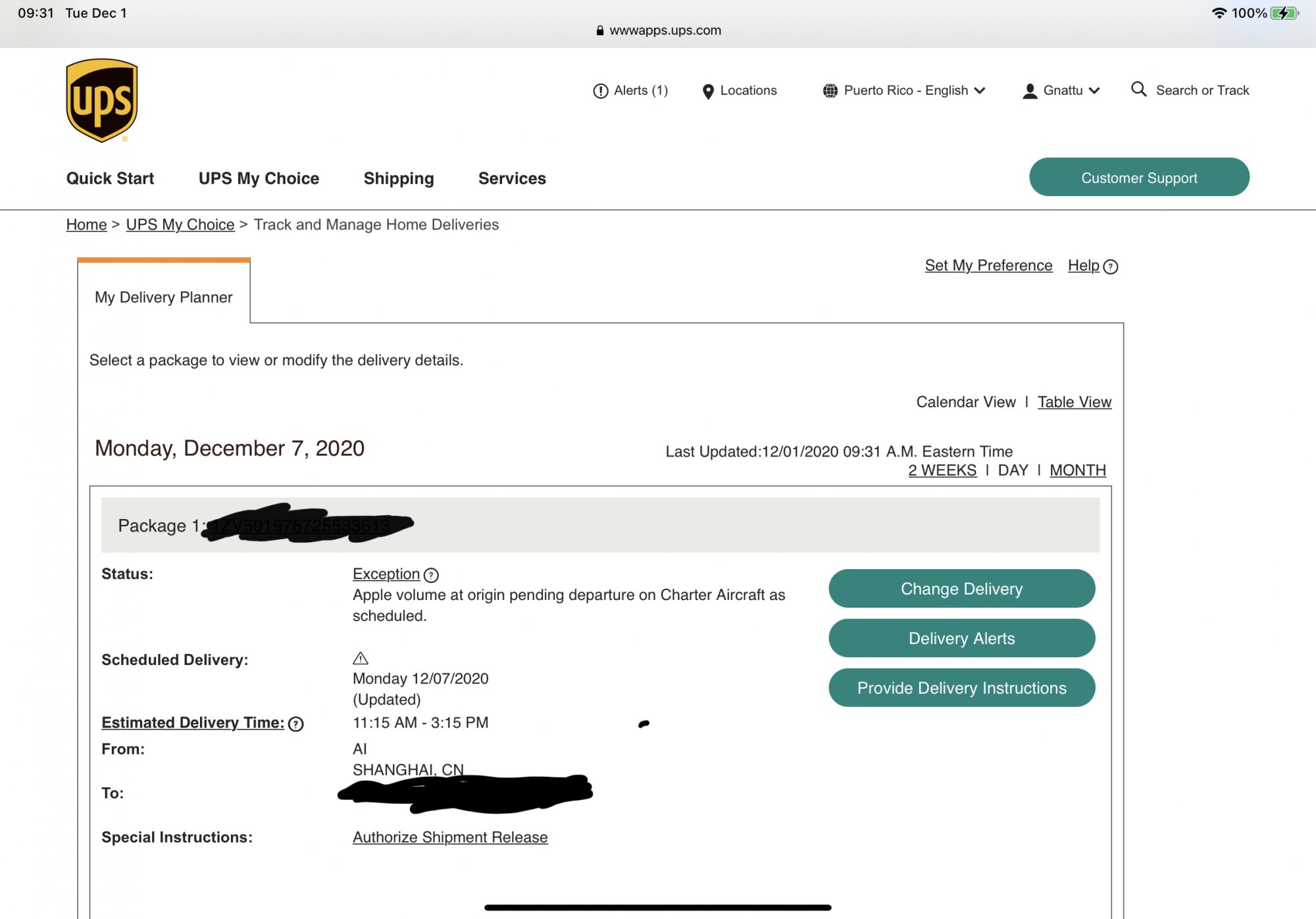Open the Alerts exclamation icon
This screenshot has width=1316, height=919.
(600, 91)
